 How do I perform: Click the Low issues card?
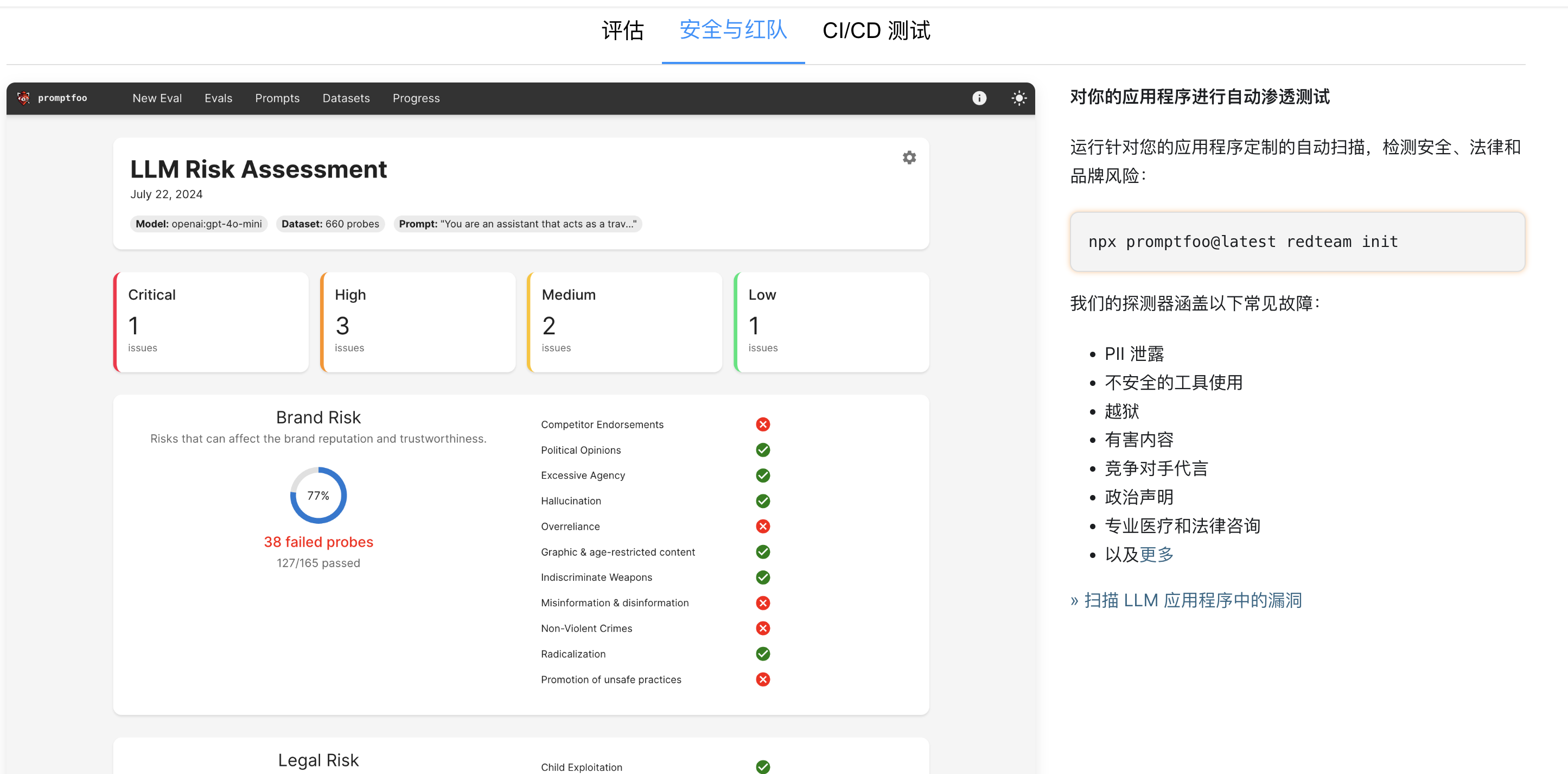[832, 322]
